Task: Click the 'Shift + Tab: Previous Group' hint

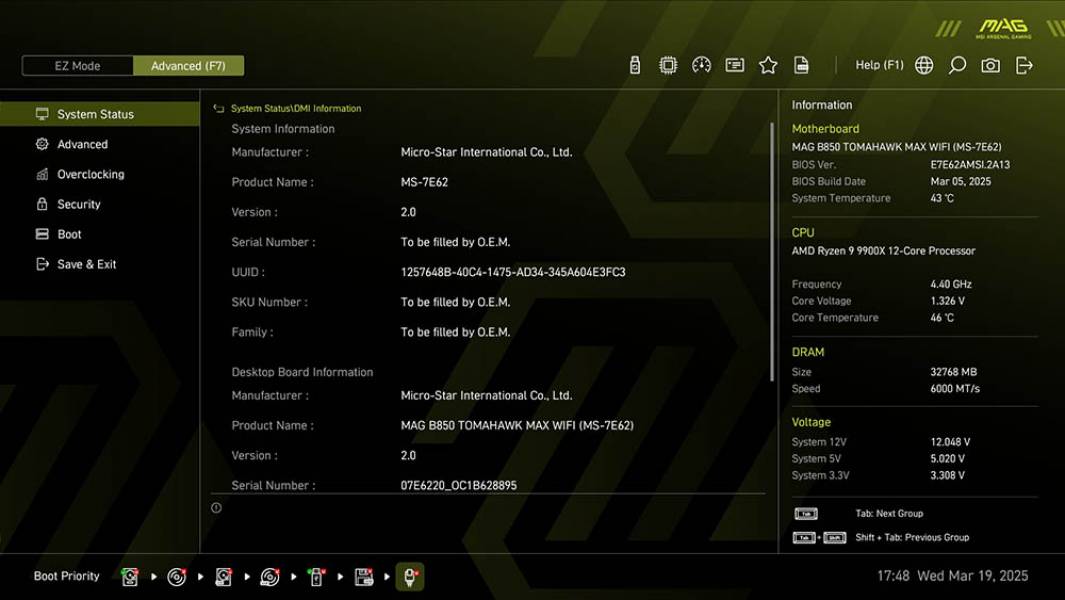Action: pos(912,537)
